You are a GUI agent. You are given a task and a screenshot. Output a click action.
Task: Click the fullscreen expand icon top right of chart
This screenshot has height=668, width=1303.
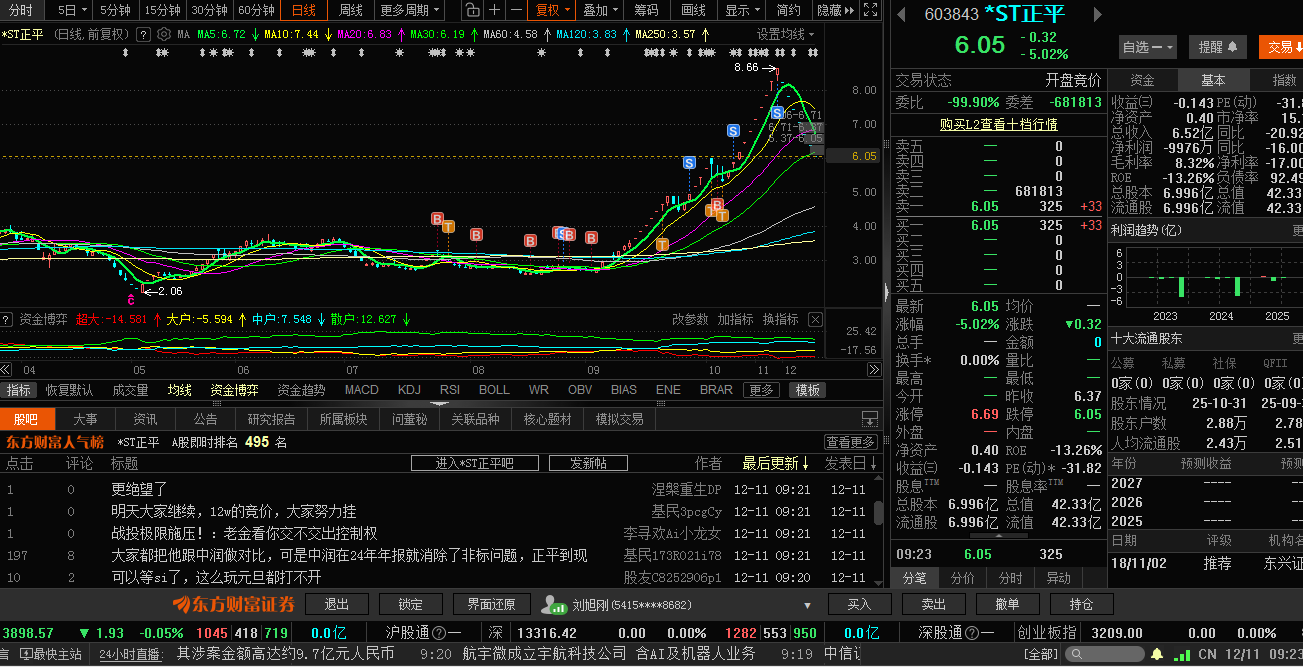click(x=869, y=11)
